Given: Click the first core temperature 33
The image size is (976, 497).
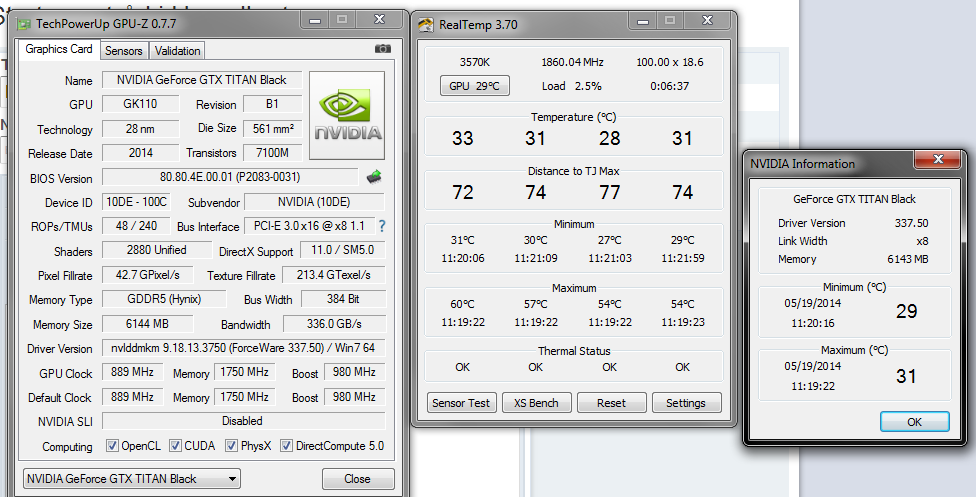Looking at the screenshot, I should 462,138.
